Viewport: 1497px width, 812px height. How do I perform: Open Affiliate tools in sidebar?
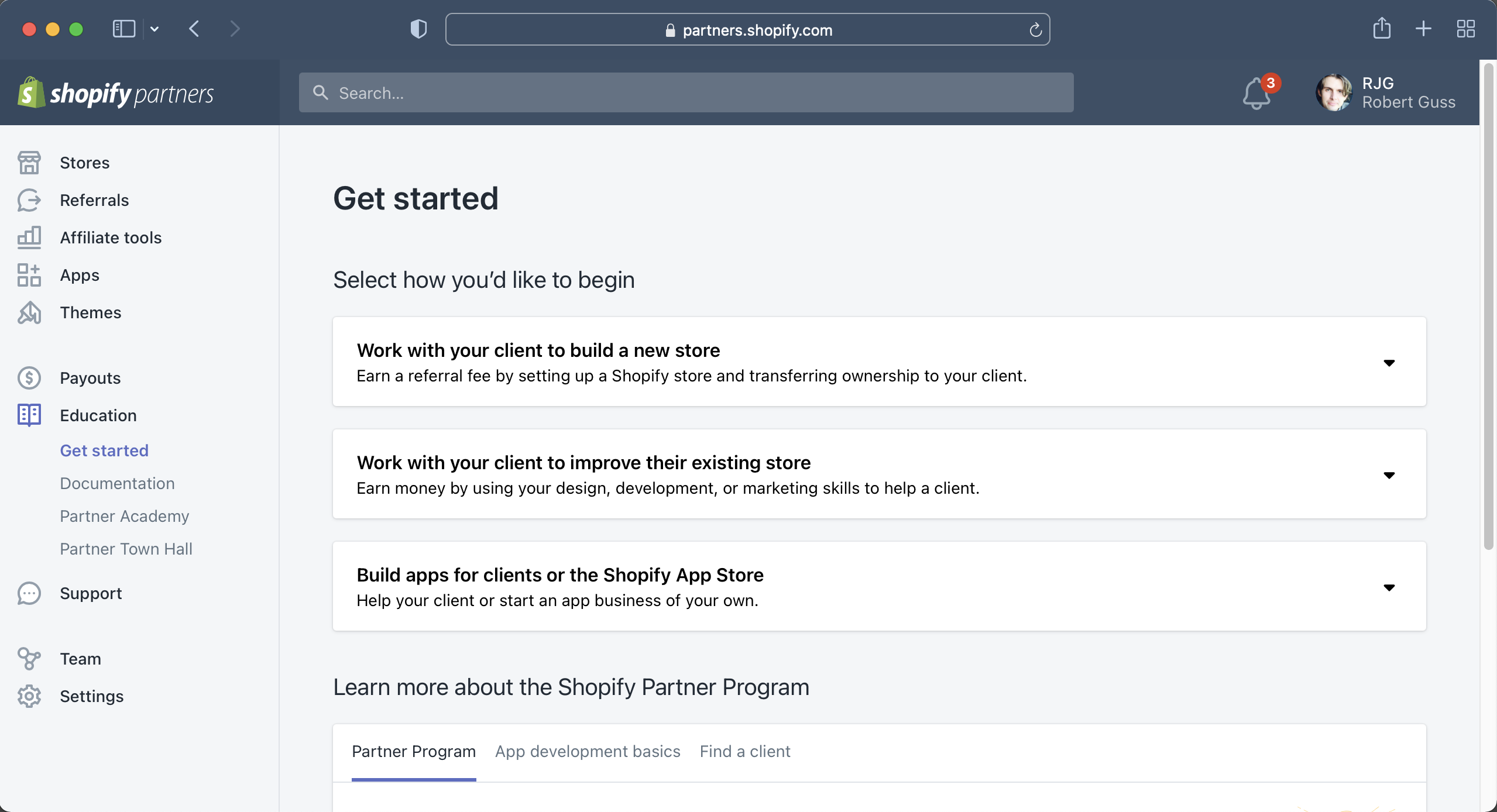(111, 238)
